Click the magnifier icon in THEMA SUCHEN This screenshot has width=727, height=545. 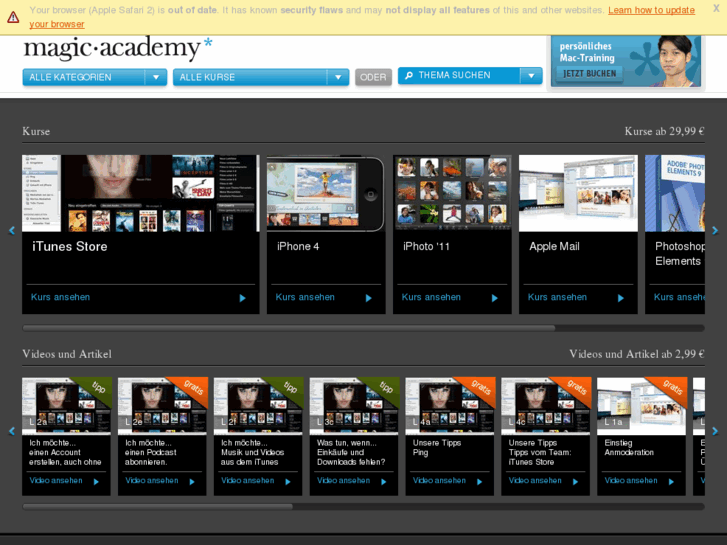coord(408,75)
